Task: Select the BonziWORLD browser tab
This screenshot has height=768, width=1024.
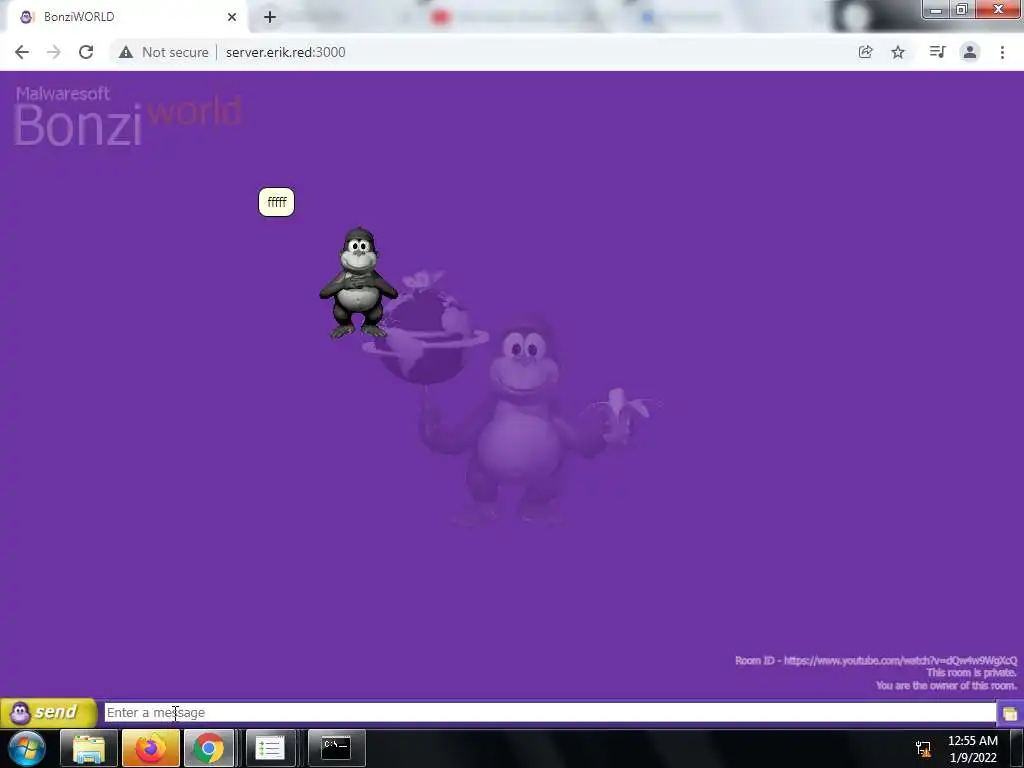Action: [x=127, y=17]
